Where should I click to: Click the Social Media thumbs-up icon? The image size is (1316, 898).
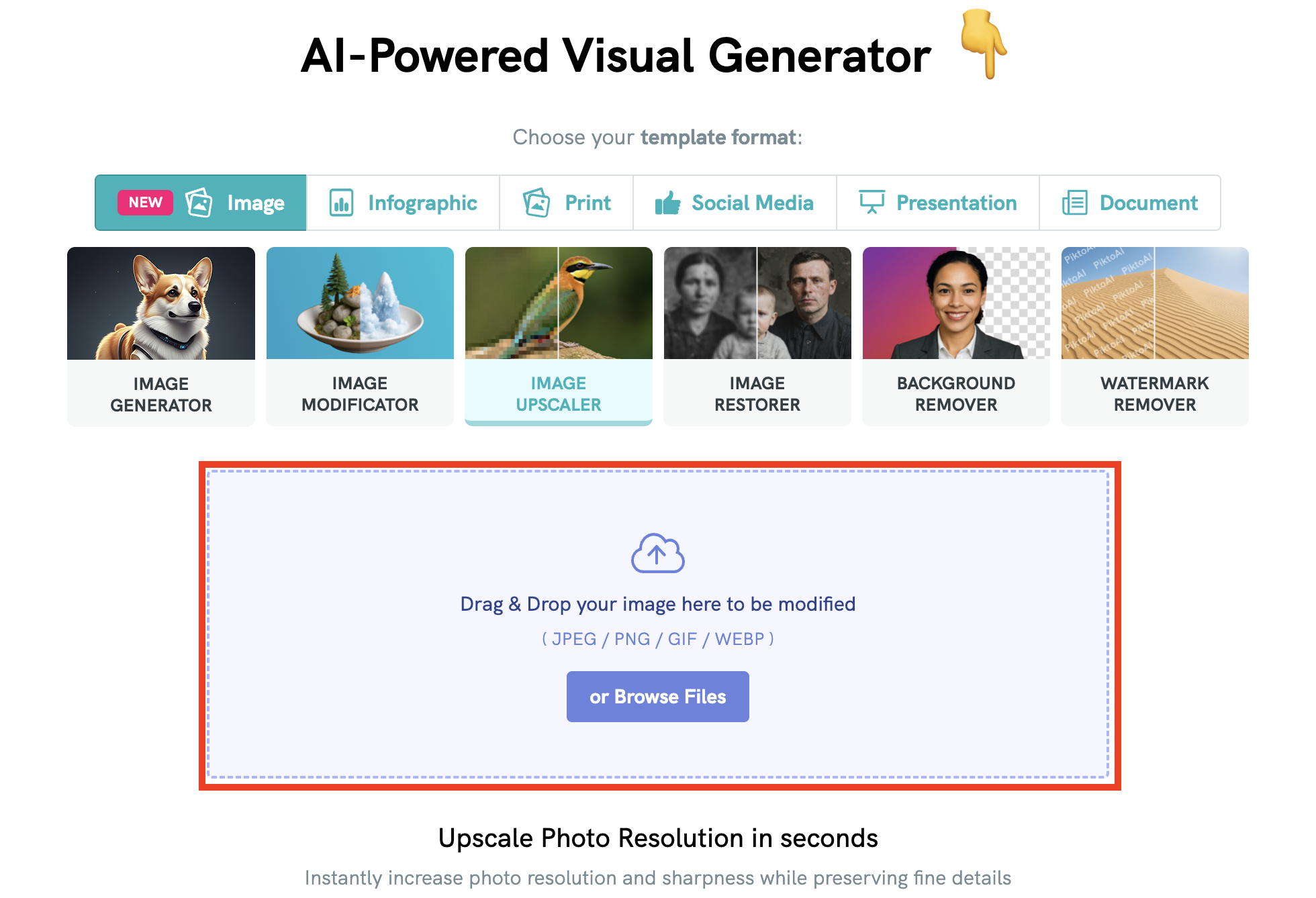[667, 203]
